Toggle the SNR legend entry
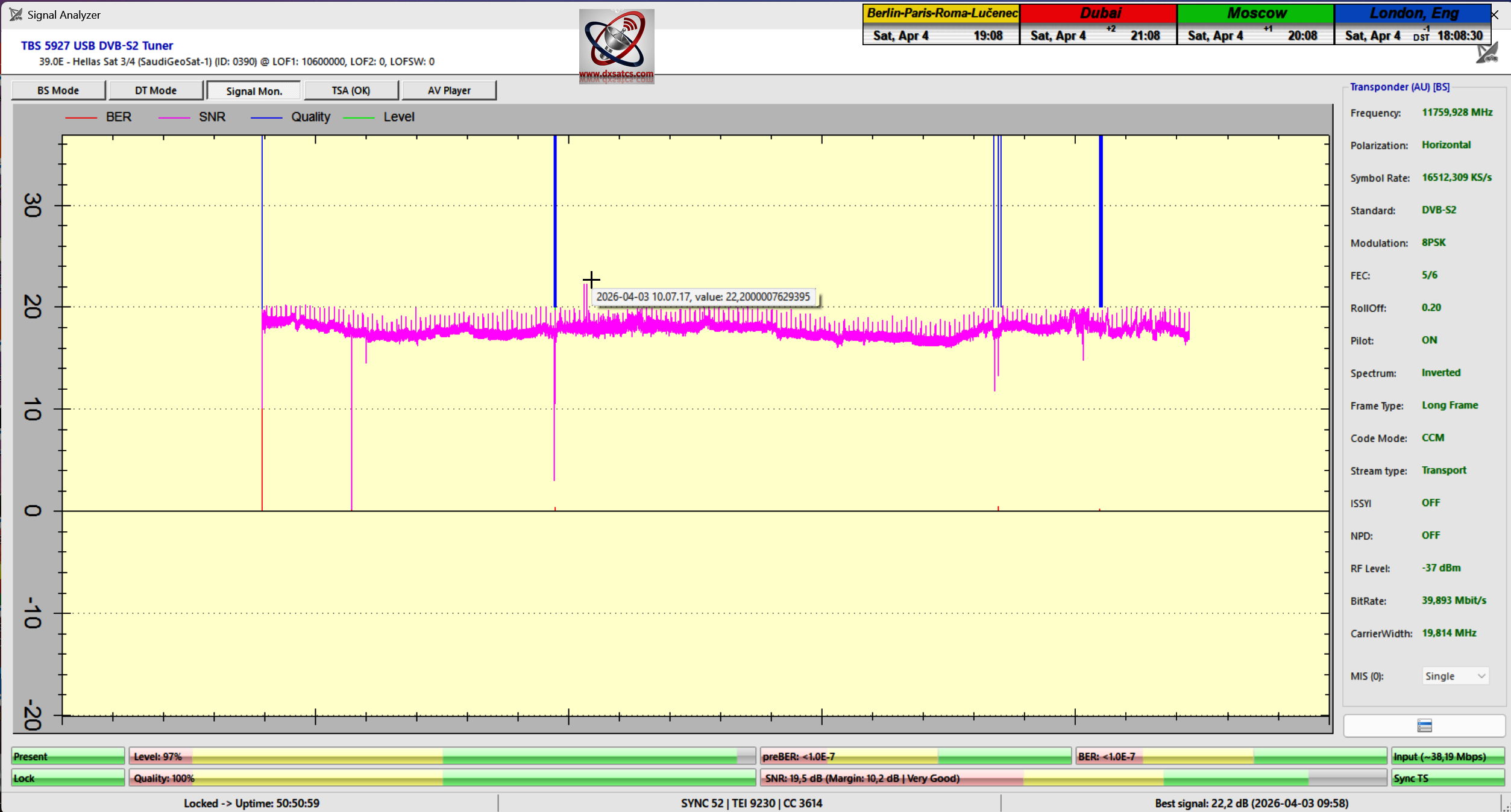The image size is (1511, 812). (212, 117)
